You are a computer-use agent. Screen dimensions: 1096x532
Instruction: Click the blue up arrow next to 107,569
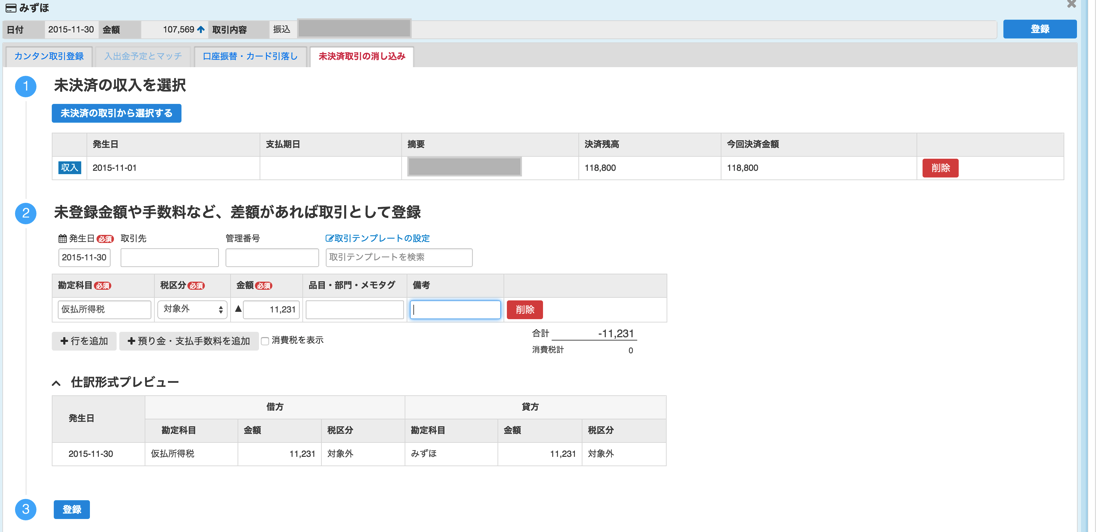click(x=201, y=29)
